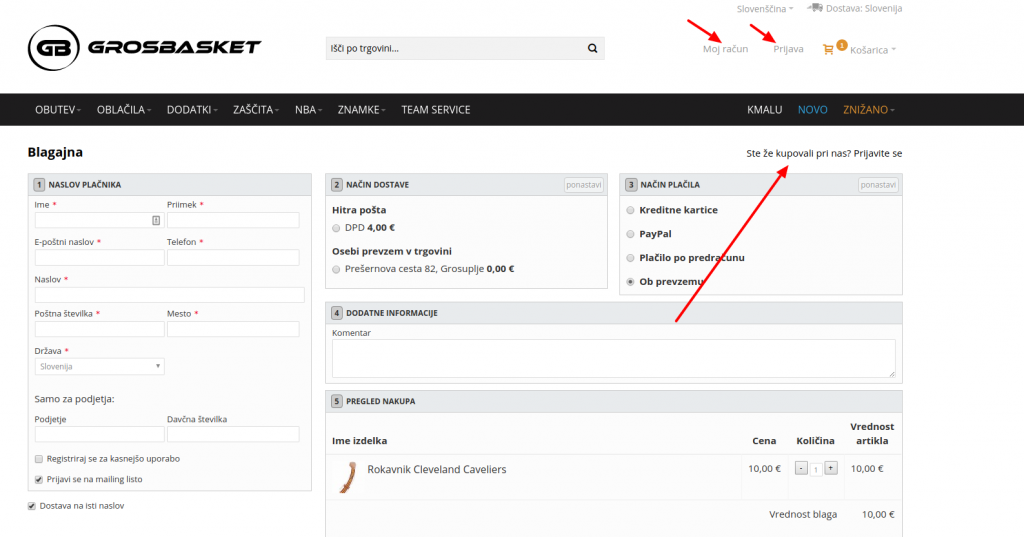Enable Registriraj se za kasnejšo uporabo
Image resolution: width=1024 pixels, height=537 pixels.
pyautogui.click(x=39, y=459)
